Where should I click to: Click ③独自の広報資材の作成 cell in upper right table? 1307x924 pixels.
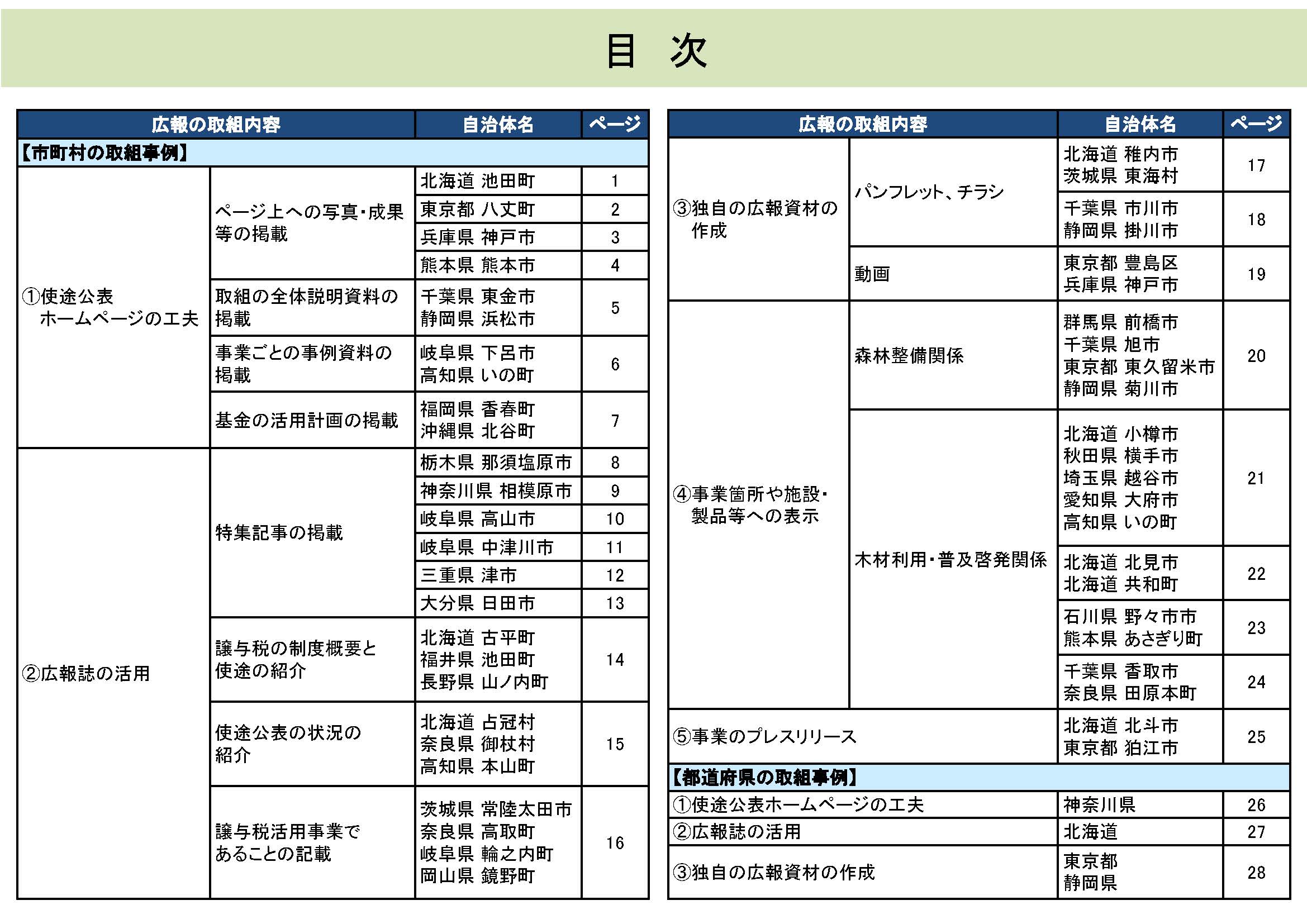point(758,219)
